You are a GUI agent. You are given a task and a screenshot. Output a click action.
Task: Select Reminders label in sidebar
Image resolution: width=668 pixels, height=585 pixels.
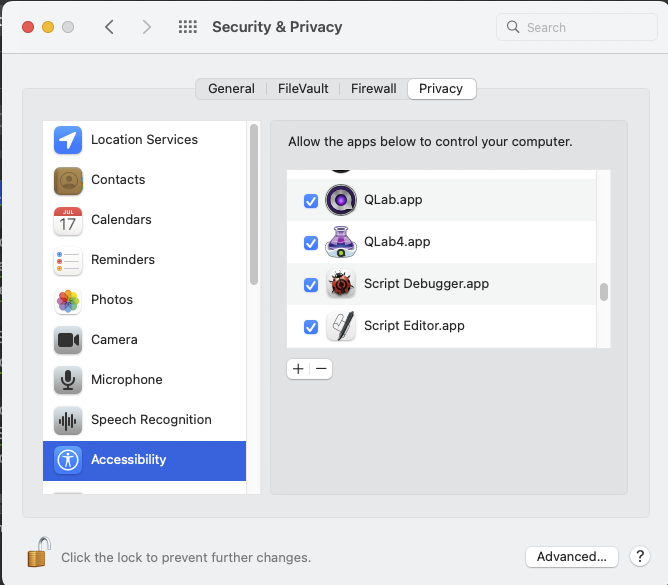coord(123,260)
